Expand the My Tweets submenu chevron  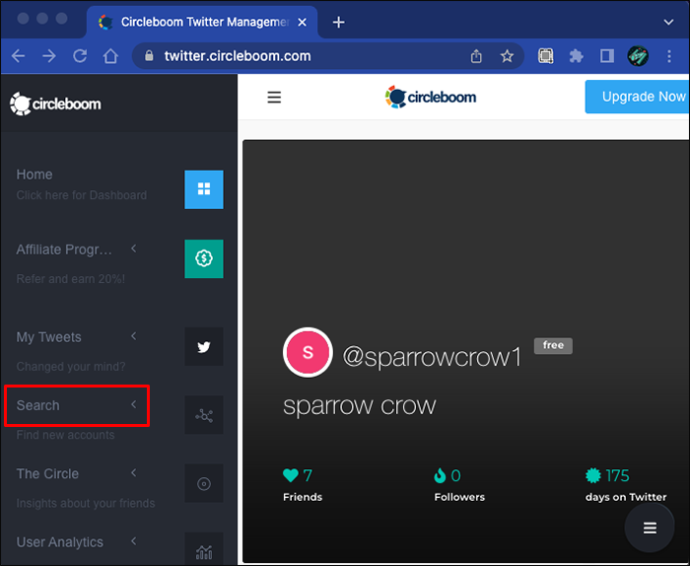coord(134,336)
